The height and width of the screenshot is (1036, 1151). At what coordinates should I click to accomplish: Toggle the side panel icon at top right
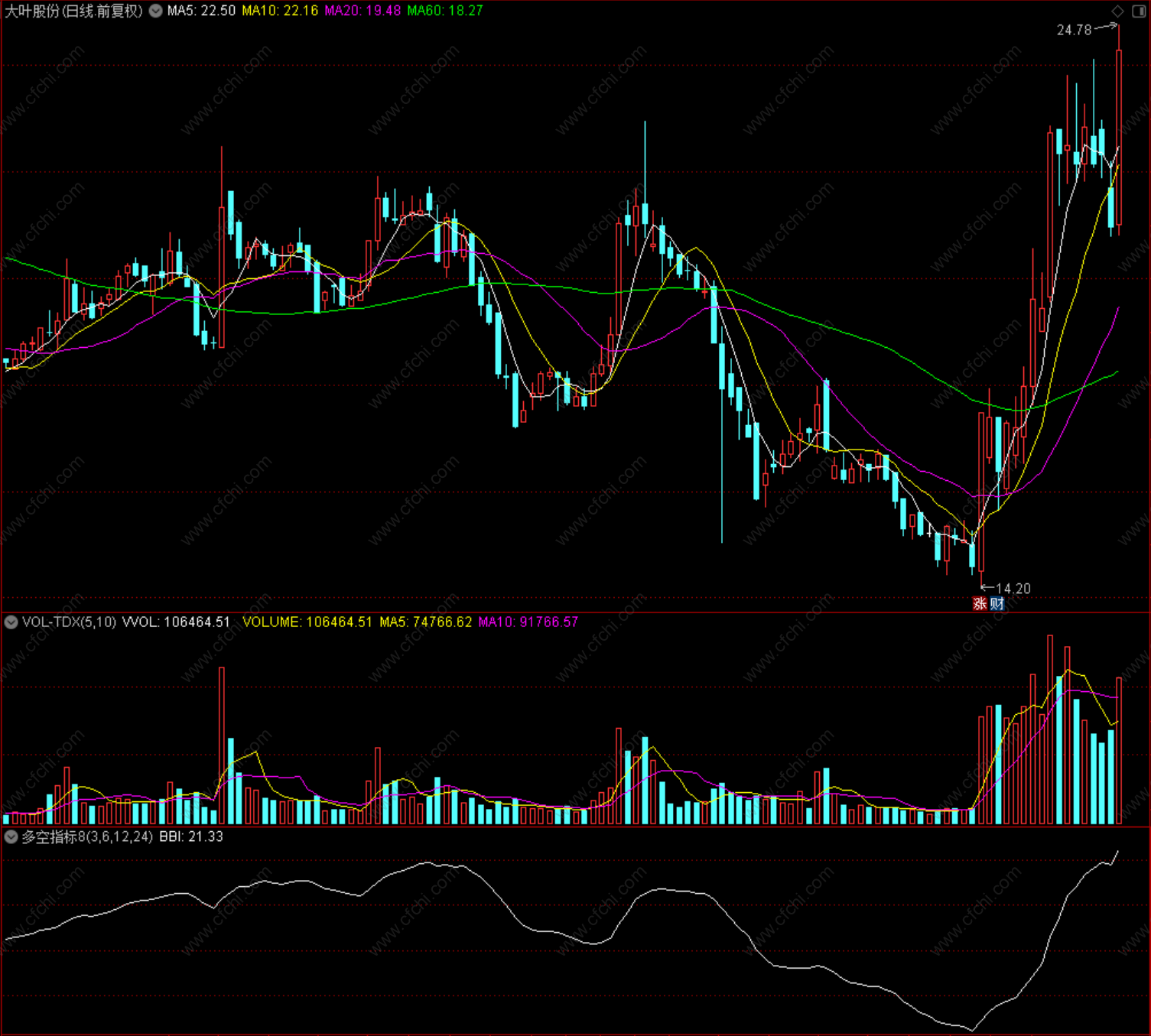pos(1139,11)
